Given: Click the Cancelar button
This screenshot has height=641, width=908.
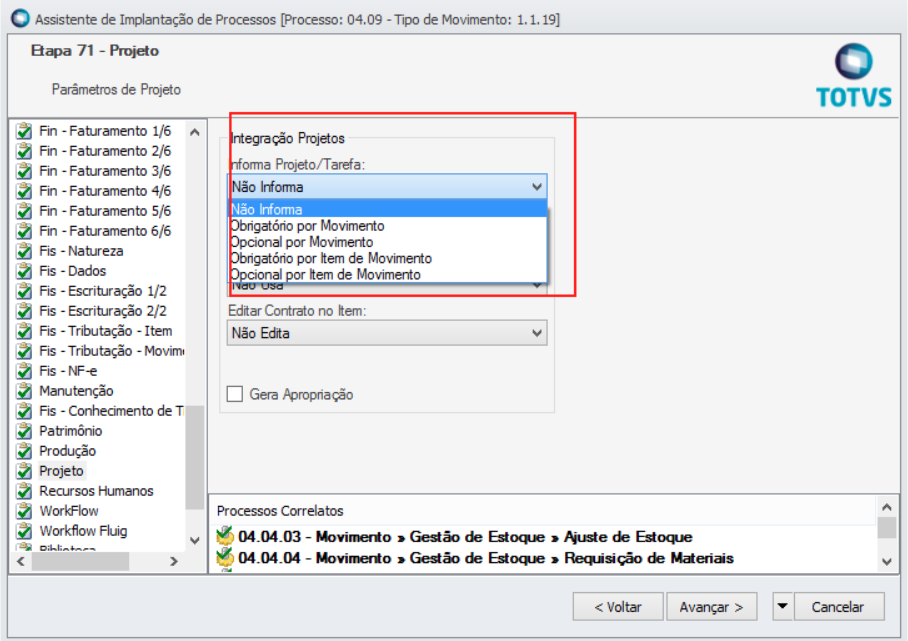Looking at the screenshot, I should coord(839,606).
